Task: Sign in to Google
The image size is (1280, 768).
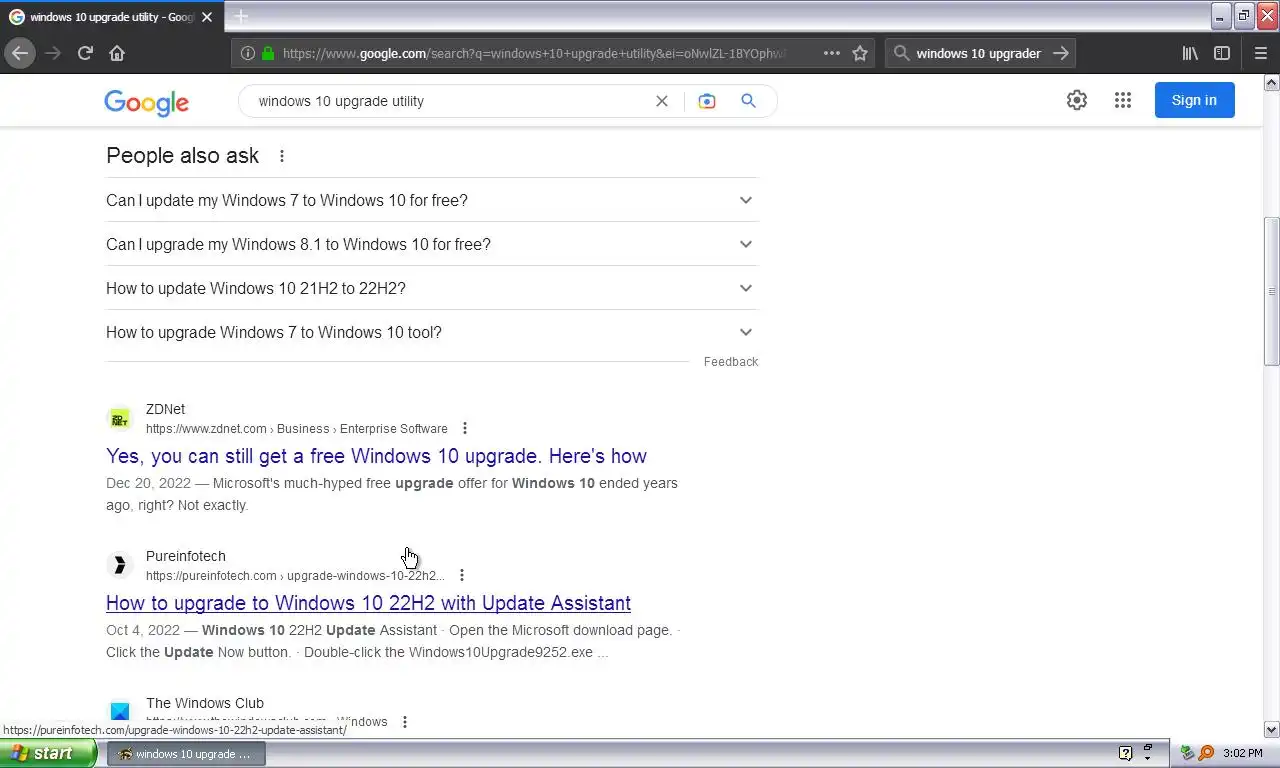Action: pos(1194,100)
